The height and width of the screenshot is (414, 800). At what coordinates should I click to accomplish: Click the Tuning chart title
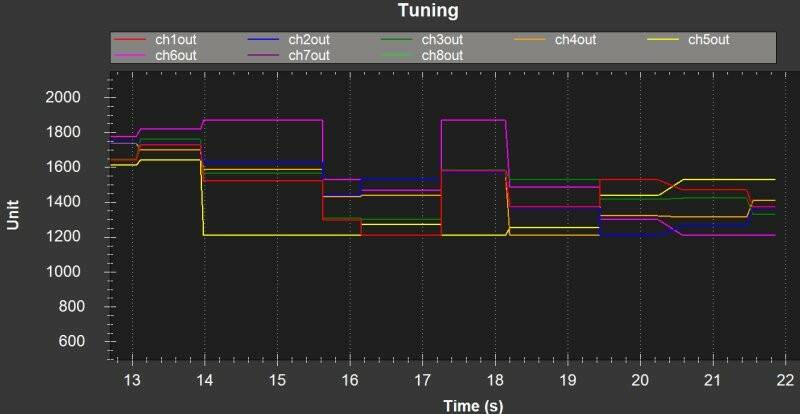tap(428, 10)
